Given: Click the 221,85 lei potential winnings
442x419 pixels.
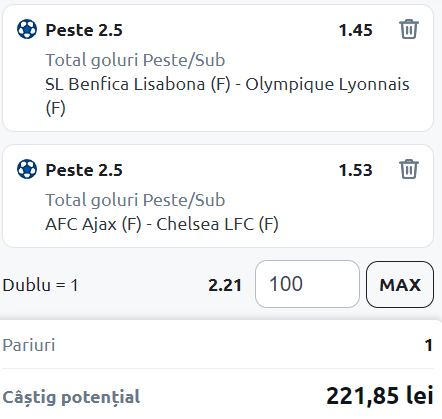Looking at the screenshot, I should [x=380, y=396].
